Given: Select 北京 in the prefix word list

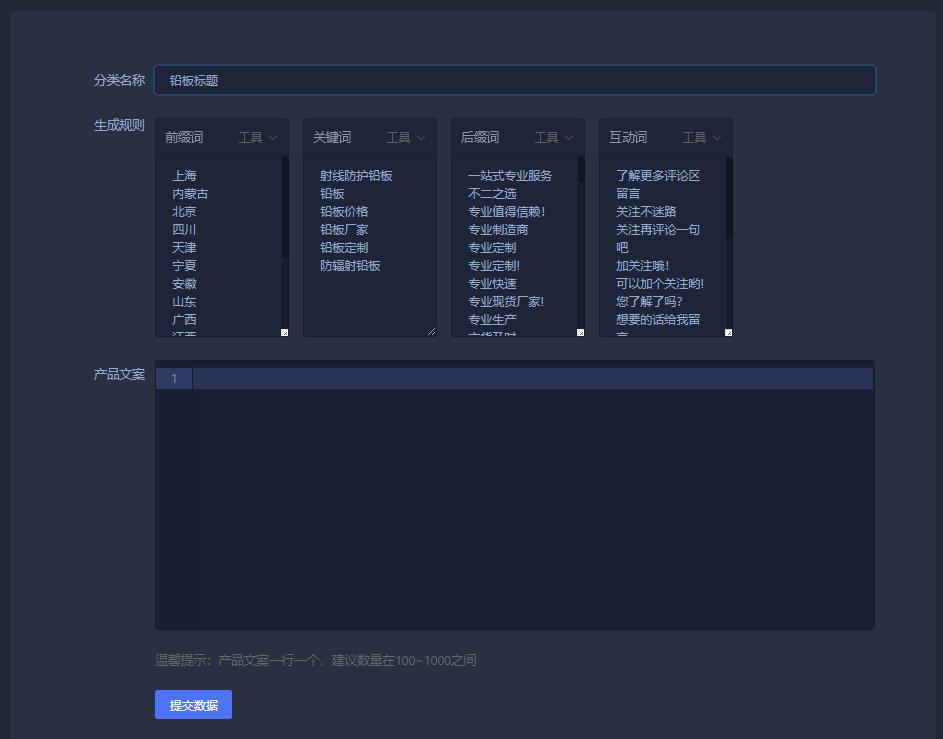Looking at the screenshot, I should pos(184,211).
